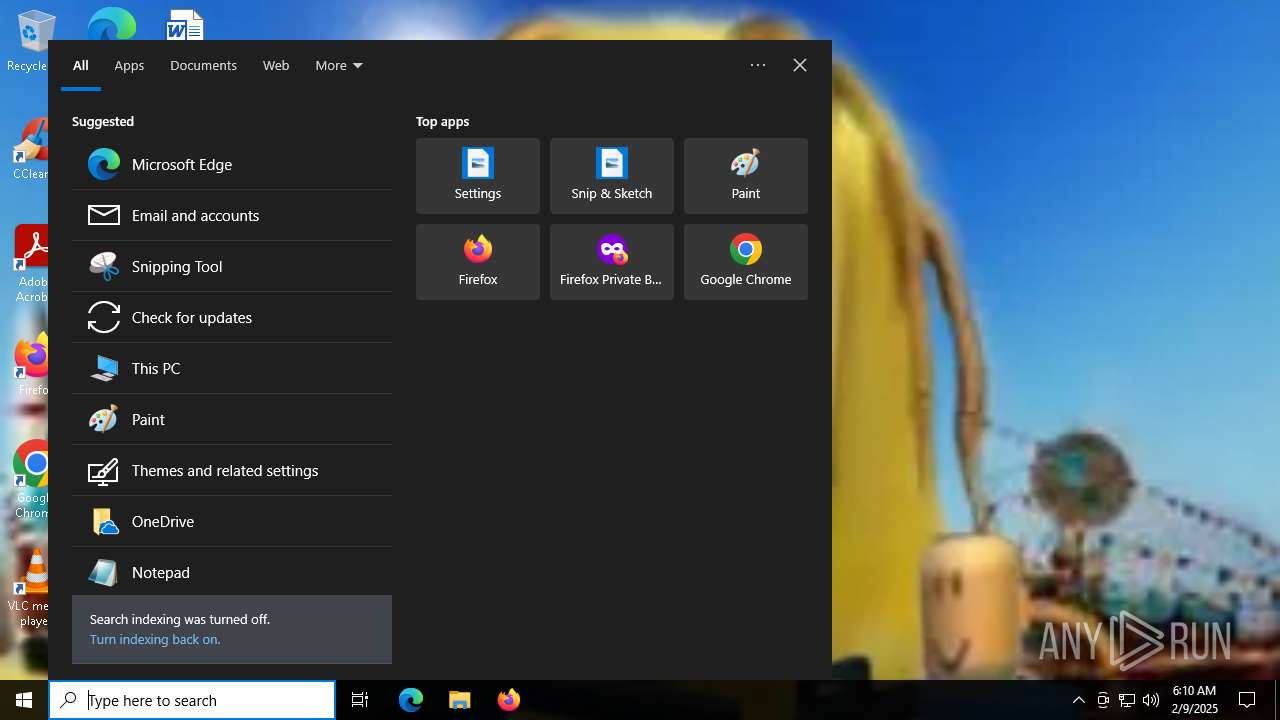The height and width of the screenshot is (720, 1280).
Task: Open Task View on the taskbar
Action: click(360, 700)
